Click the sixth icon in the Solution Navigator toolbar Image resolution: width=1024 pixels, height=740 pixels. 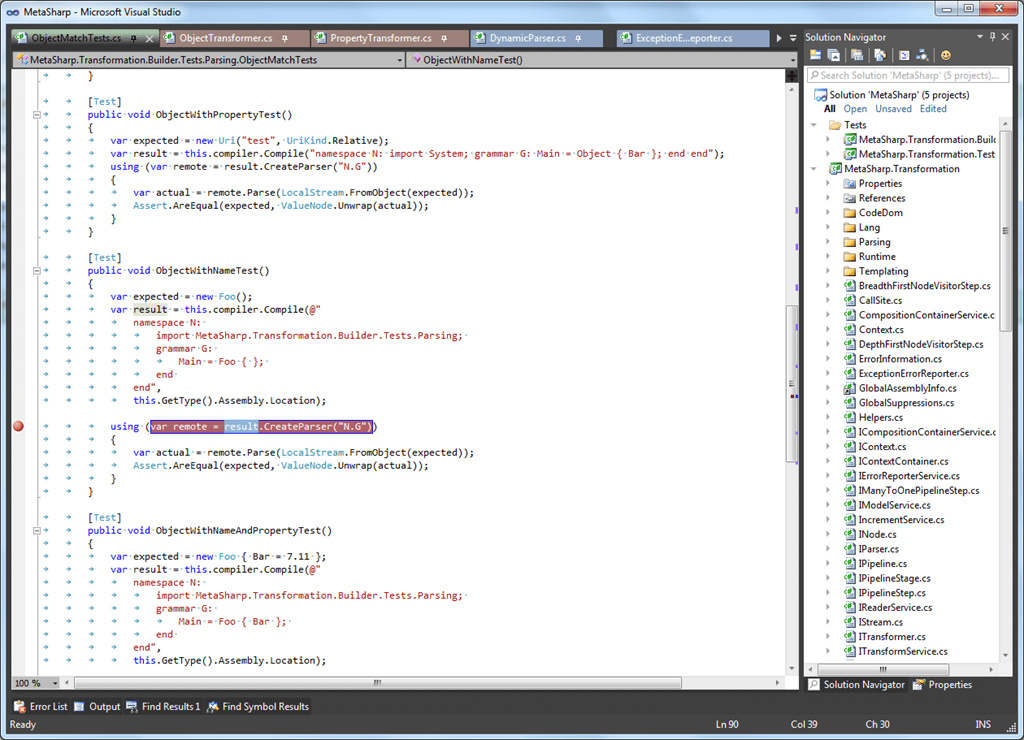[922, 56]
